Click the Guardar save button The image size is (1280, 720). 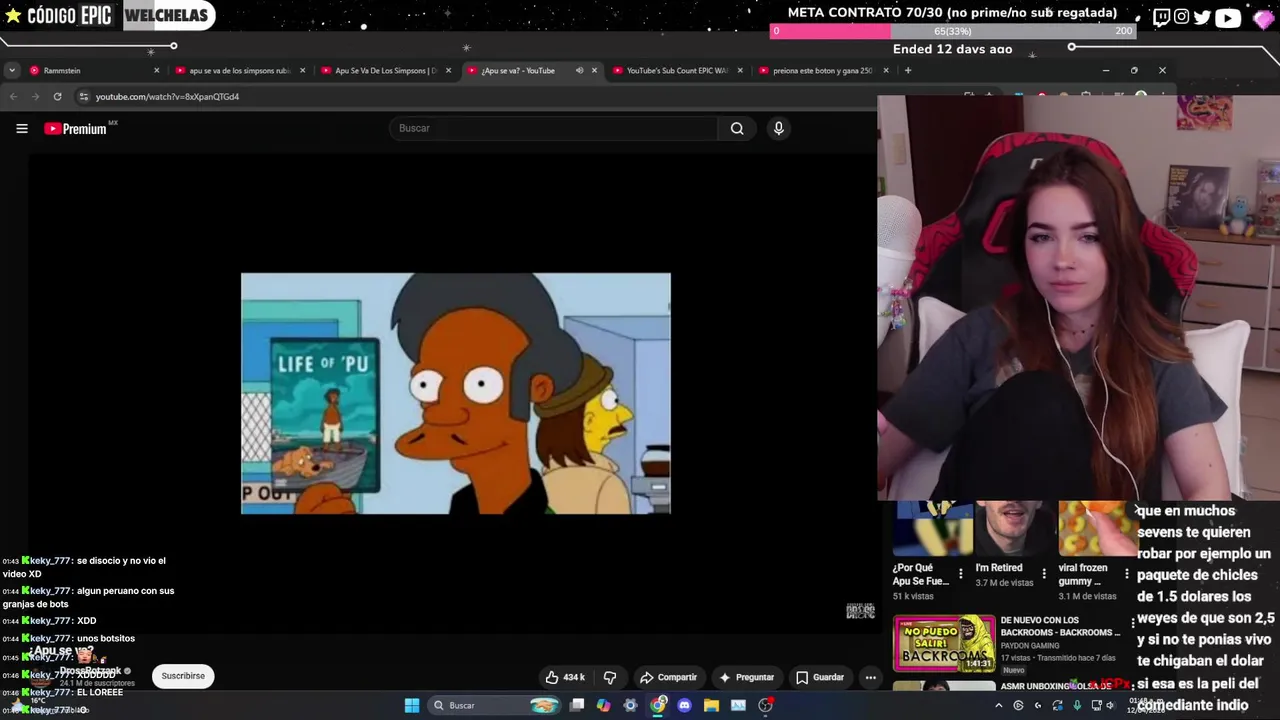(820, 677)
